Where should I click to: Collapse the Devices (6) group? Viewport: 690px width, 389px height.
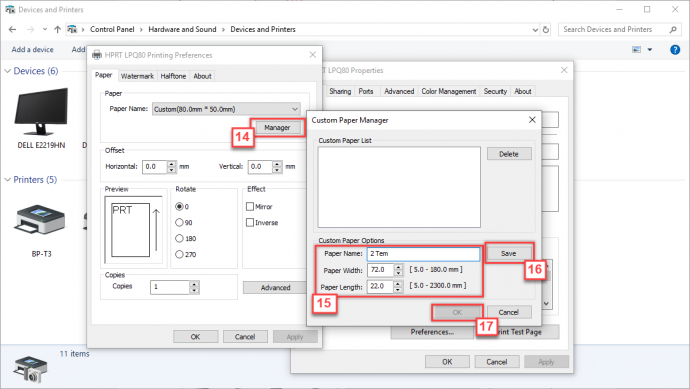(7, 71)
